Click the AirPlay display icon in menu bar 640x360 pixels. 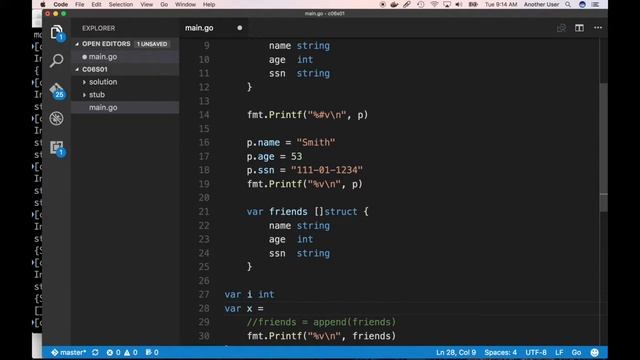pyautogui.click(x=447, y=4)
